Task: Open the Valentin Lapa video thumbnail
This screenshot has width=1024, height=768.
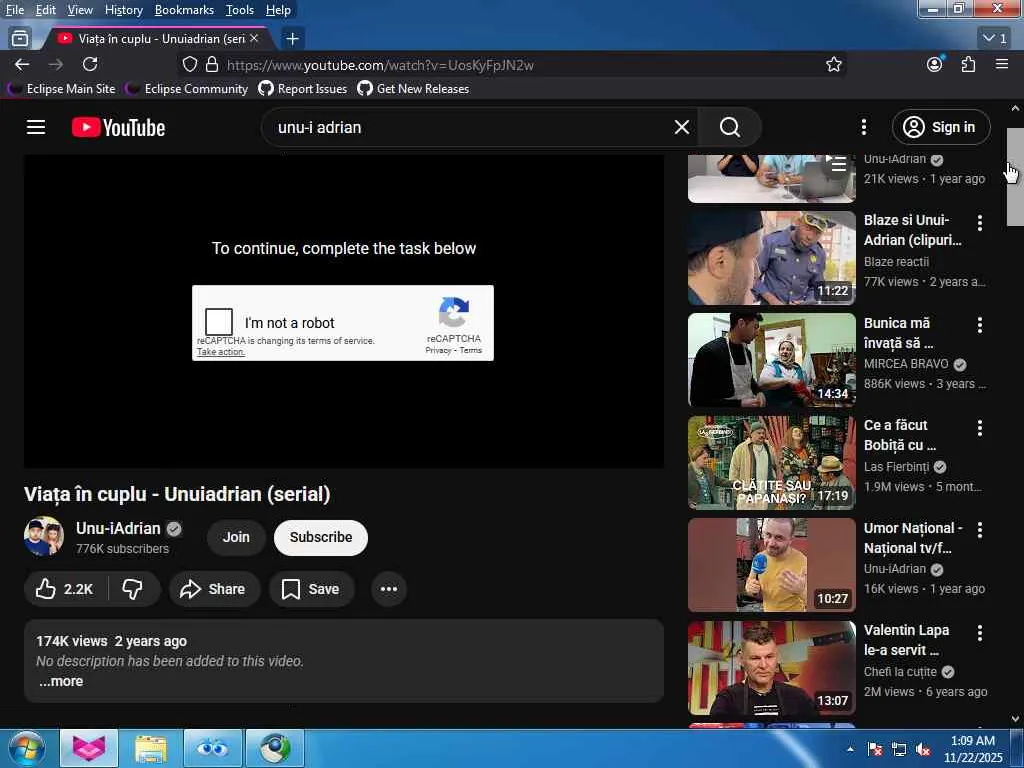Action: (771, 668)
